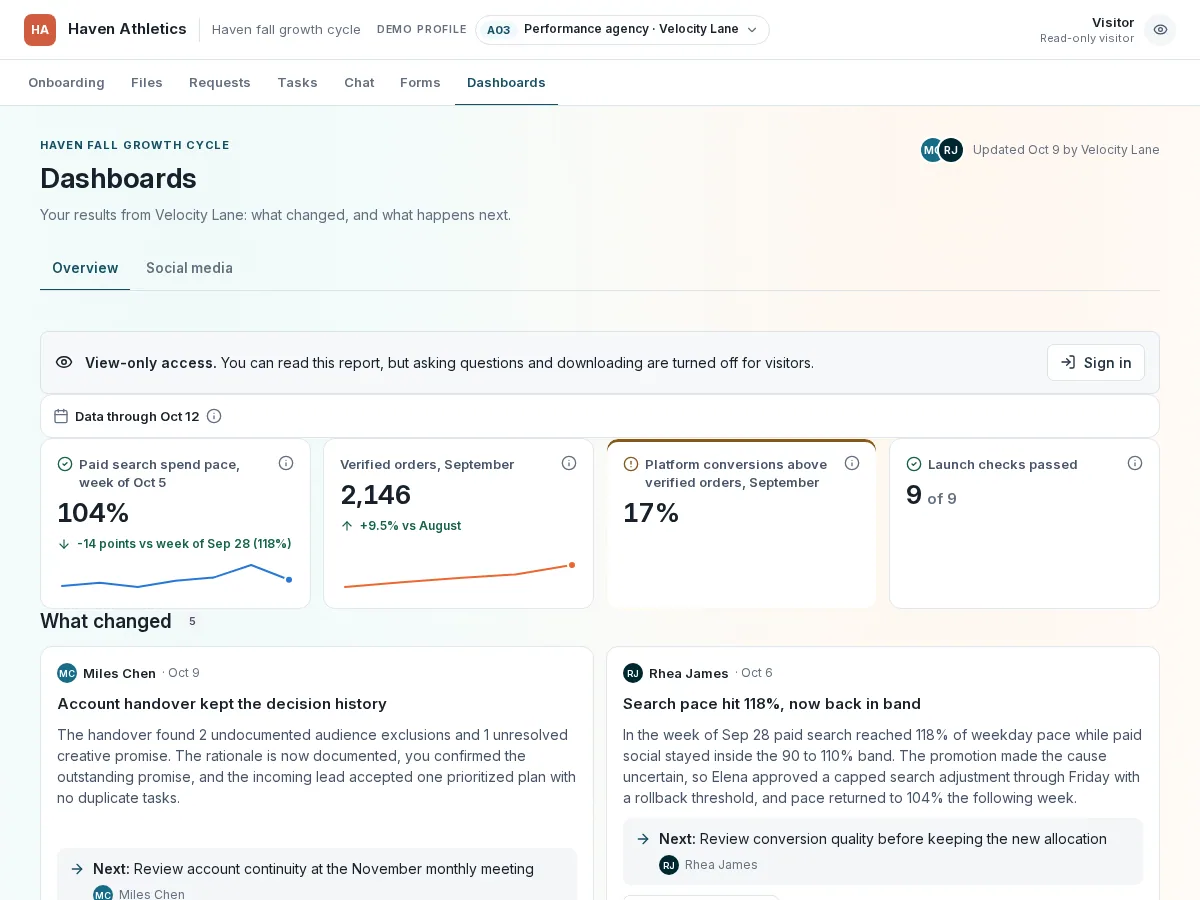
Task: Click the Haven fall growth cycle header text
Action: point(286,30)
